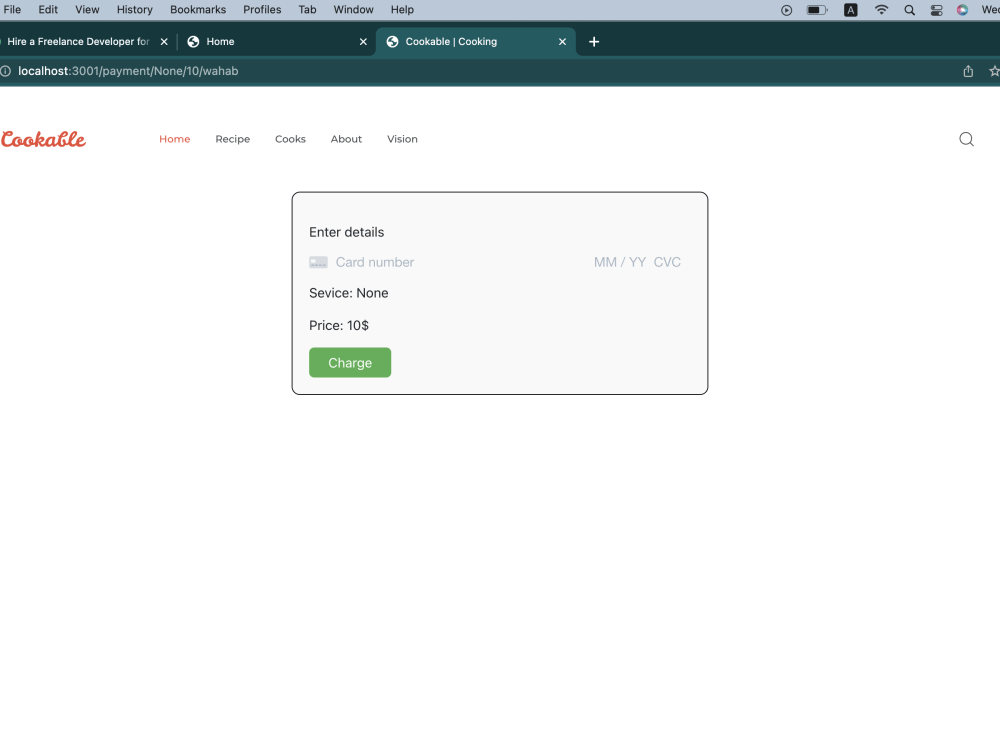Screen dimensions: 1000x750
Task: Open the Tab menu
Action: pyautogui.click(x=307, y=10)
